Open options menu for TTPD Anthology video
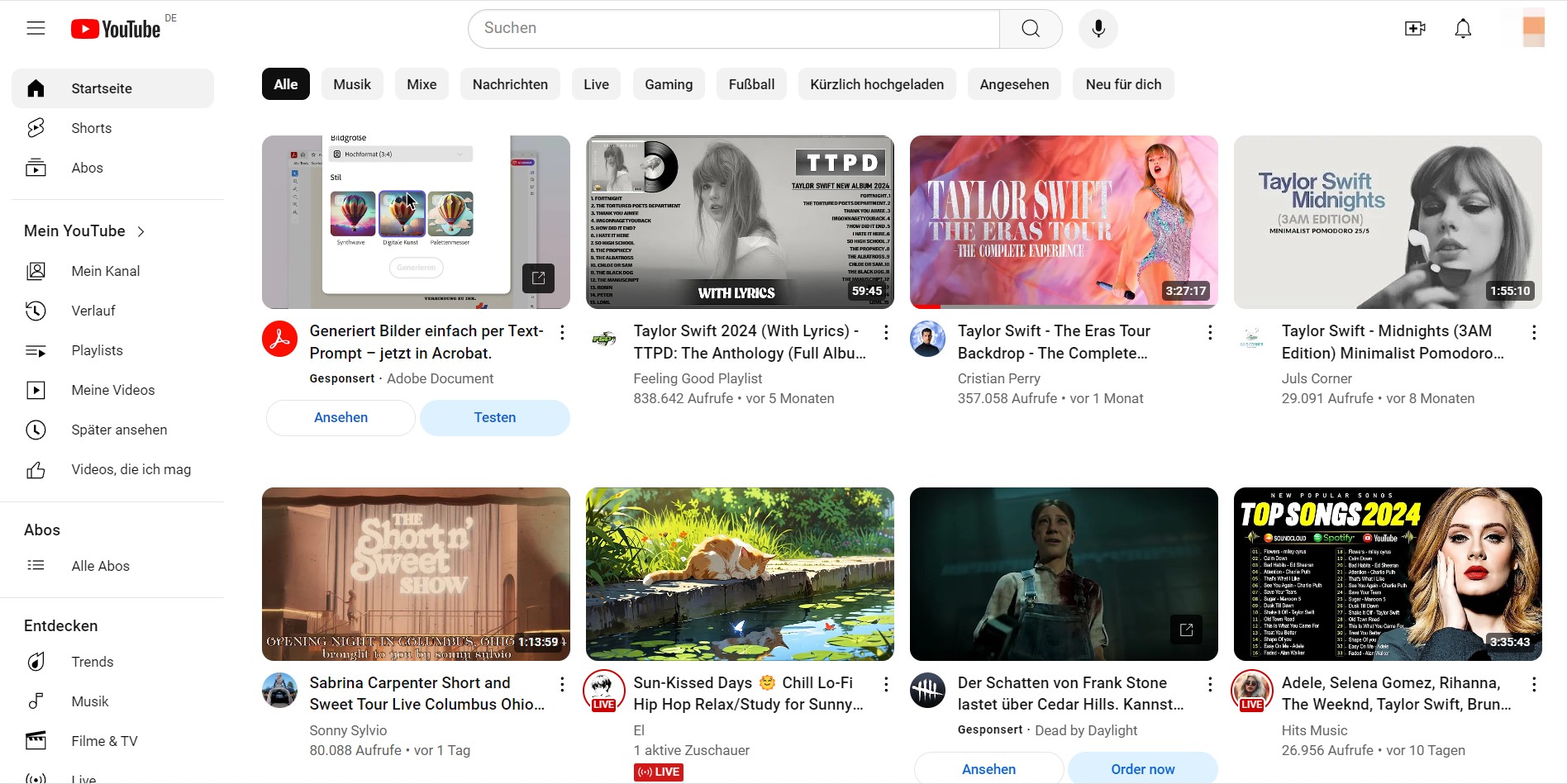 [x=886, y=332]
